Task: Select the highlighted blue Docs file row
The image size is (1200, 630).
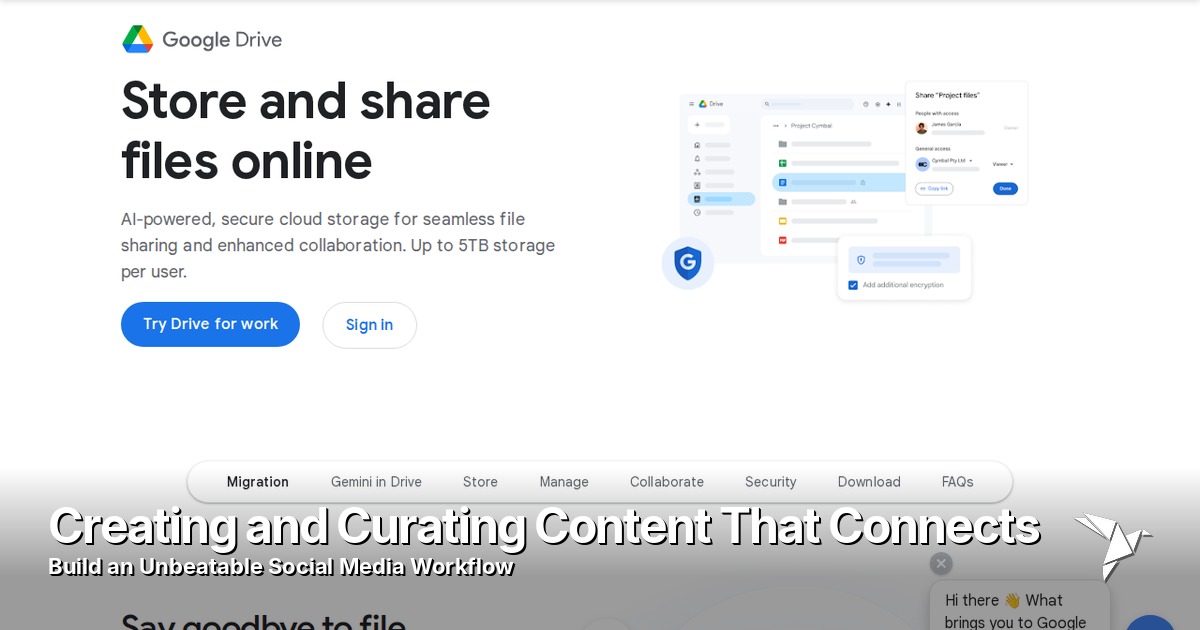Action: pos(840,183)
